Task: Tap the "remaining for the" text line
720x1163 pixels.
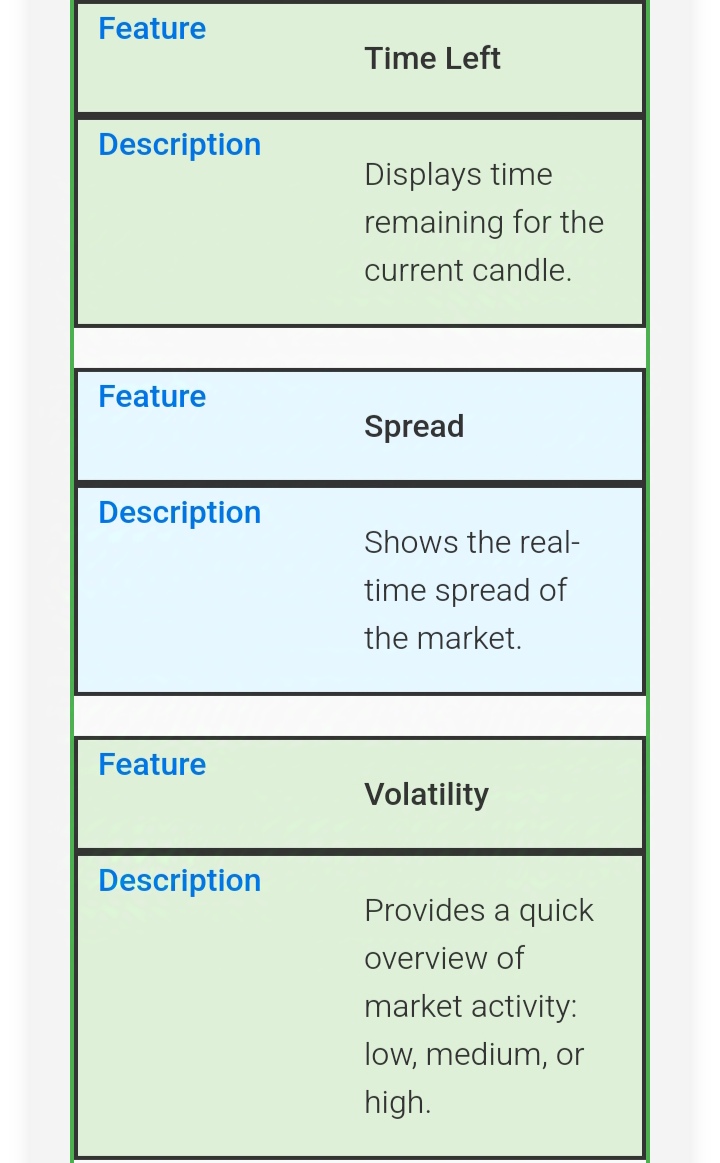Action: pos(484,223)
